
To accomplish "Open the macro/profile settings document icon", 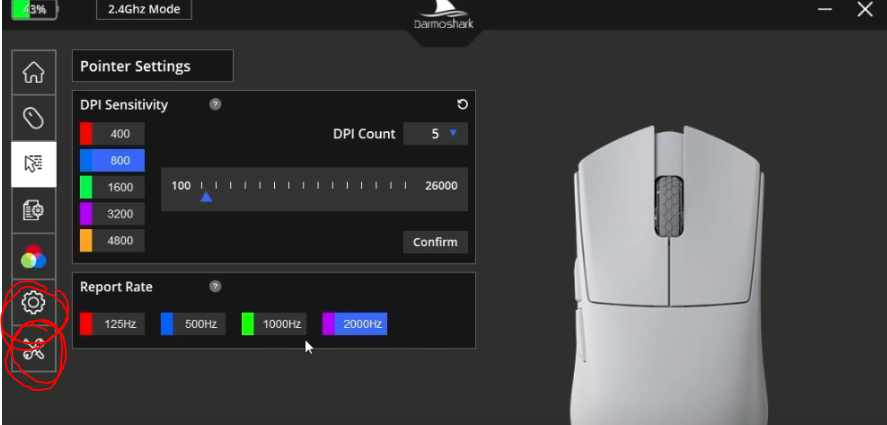I will pyautogui.click(x=33, y=210).
